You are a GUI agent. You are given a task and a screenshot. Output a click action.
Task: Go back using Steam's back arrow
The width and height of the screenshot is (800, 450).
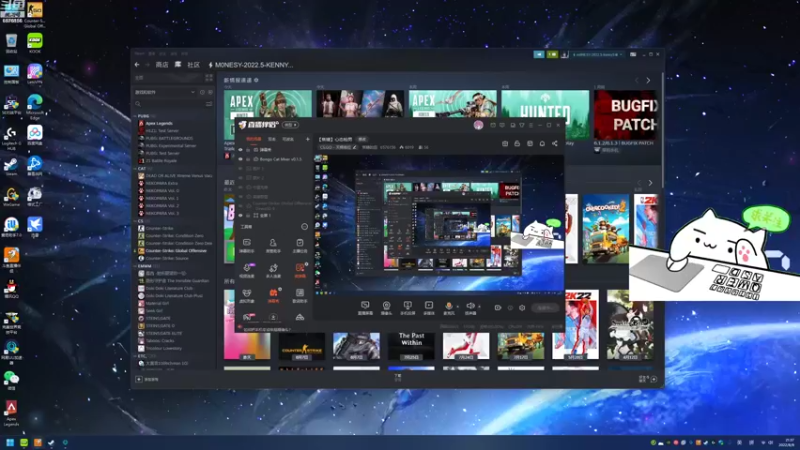137,65
